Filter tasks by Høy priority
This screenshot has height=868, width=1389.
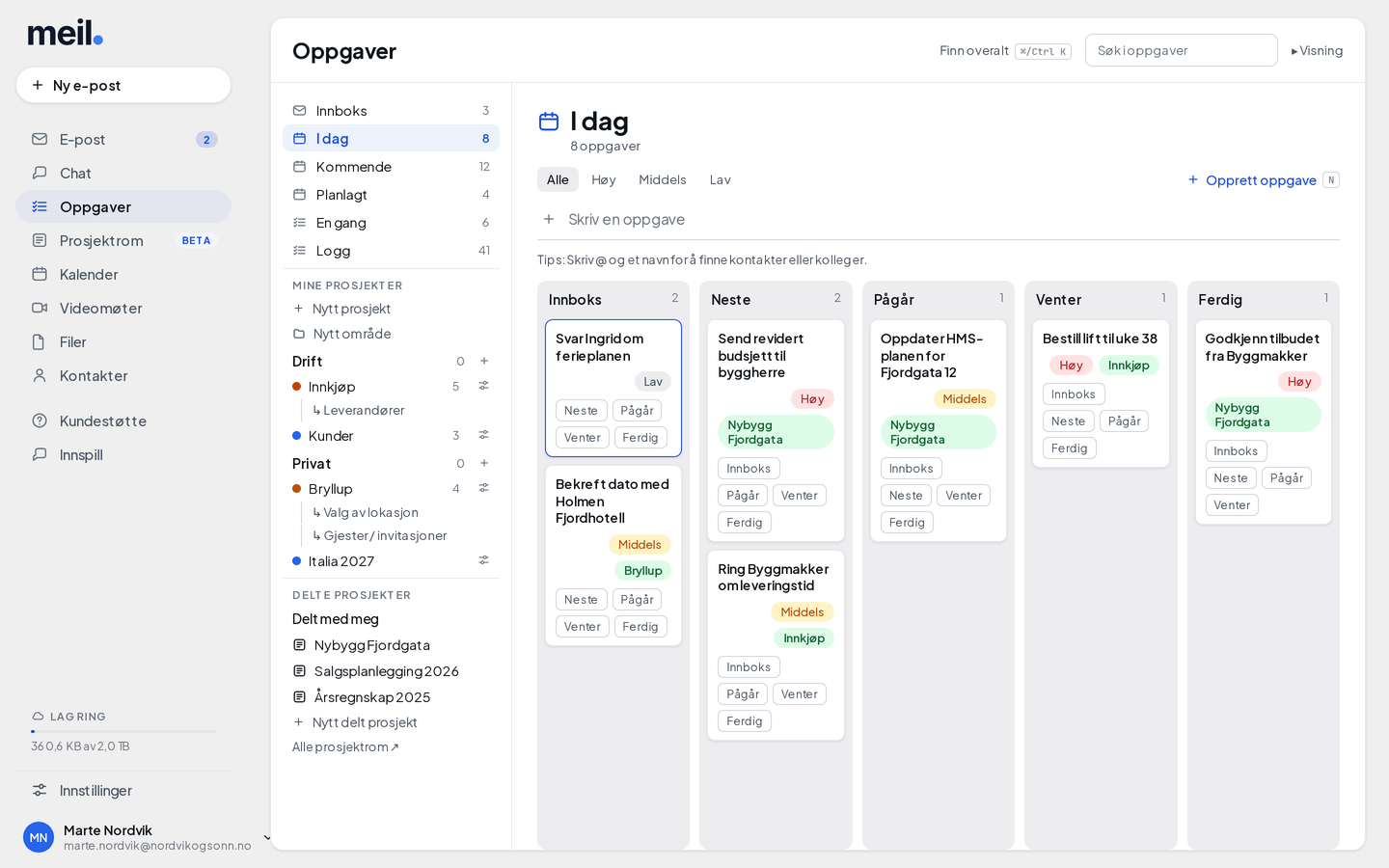(604, 179)
